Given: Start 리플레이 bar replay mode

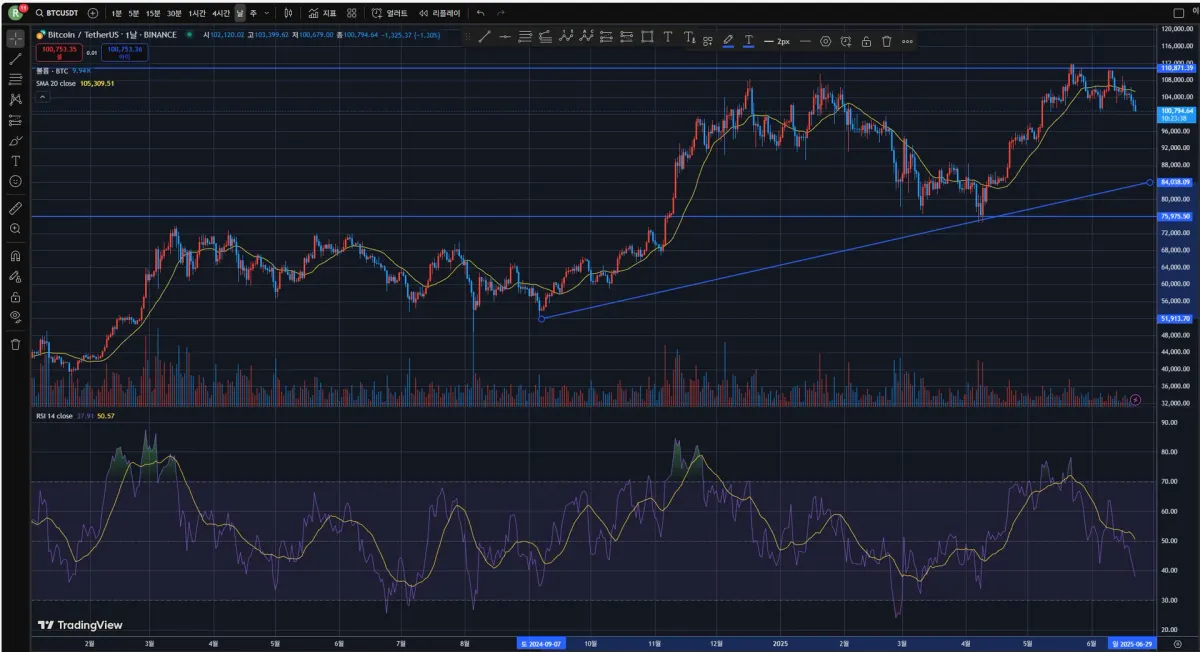Looking at the screenshot, I should coord(440,13).
